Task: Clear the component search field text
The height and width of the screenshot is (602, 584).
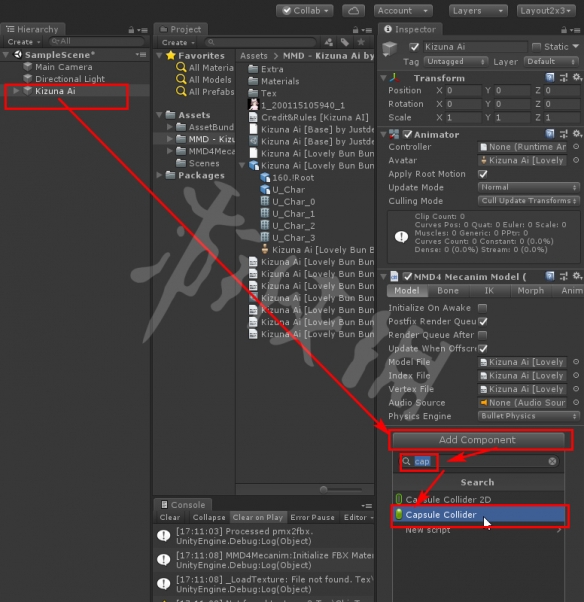Action: coord(552,461)
